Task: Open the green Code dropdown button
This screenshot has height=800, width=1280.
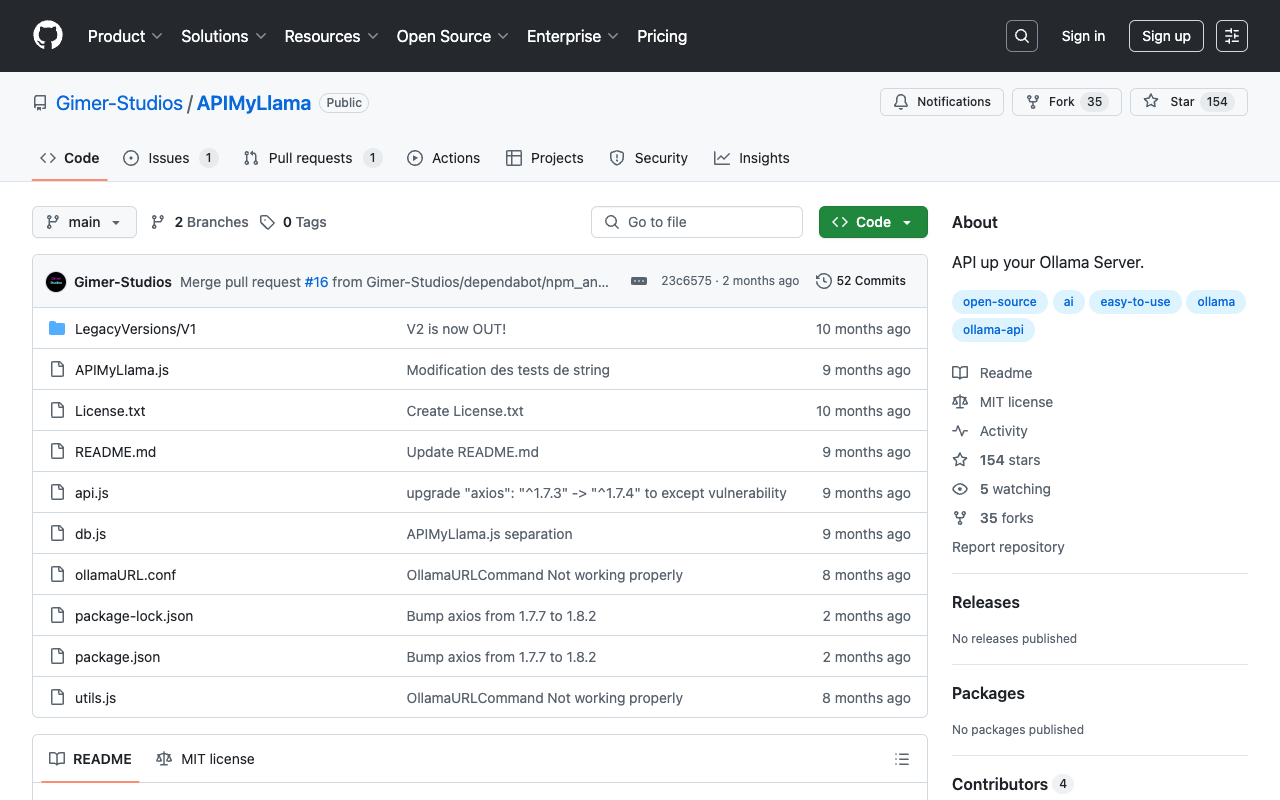Action: 873,222
